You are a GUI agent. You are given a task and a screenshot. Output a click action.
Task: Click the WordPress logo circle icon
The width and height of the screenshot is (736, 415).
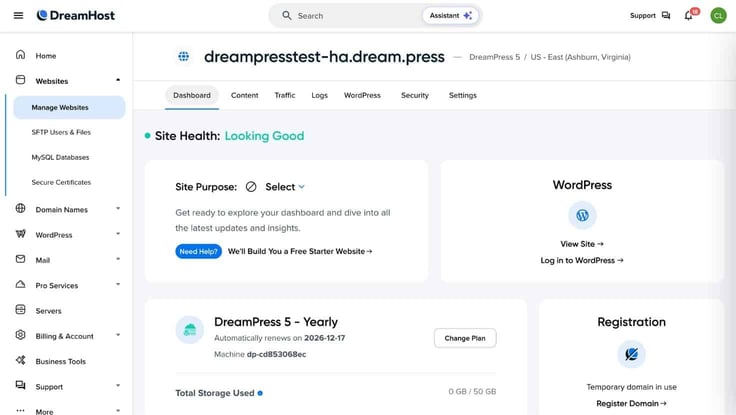pyautogui.click(x=582, y=215)
